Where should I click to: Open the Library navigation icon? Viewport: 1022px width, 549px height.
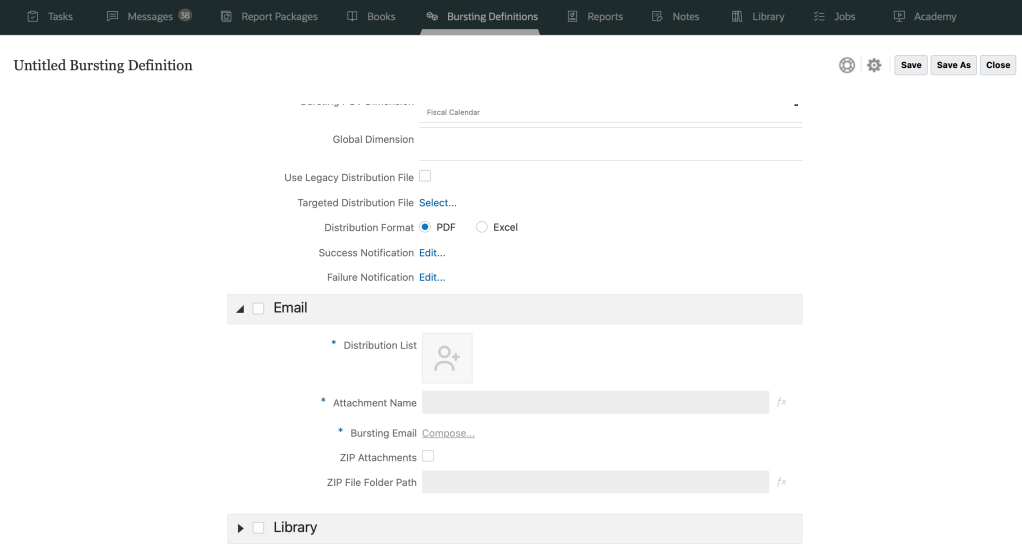click(x=737, y=17)
